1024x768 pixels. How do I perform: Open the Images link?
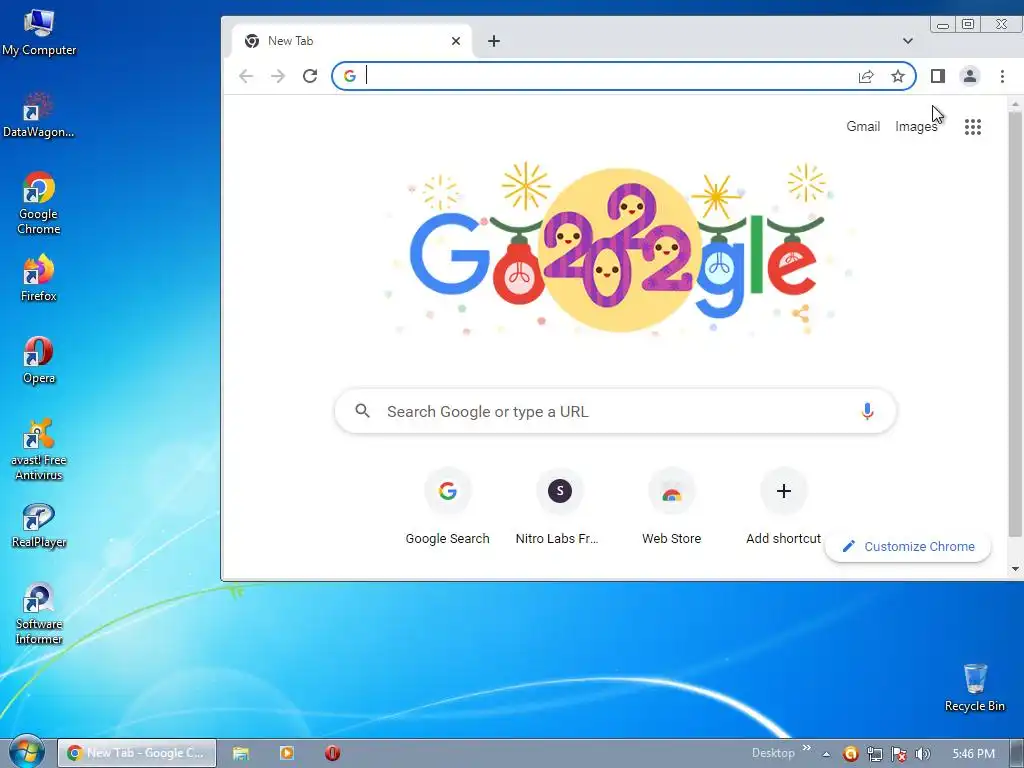[916, 127]
